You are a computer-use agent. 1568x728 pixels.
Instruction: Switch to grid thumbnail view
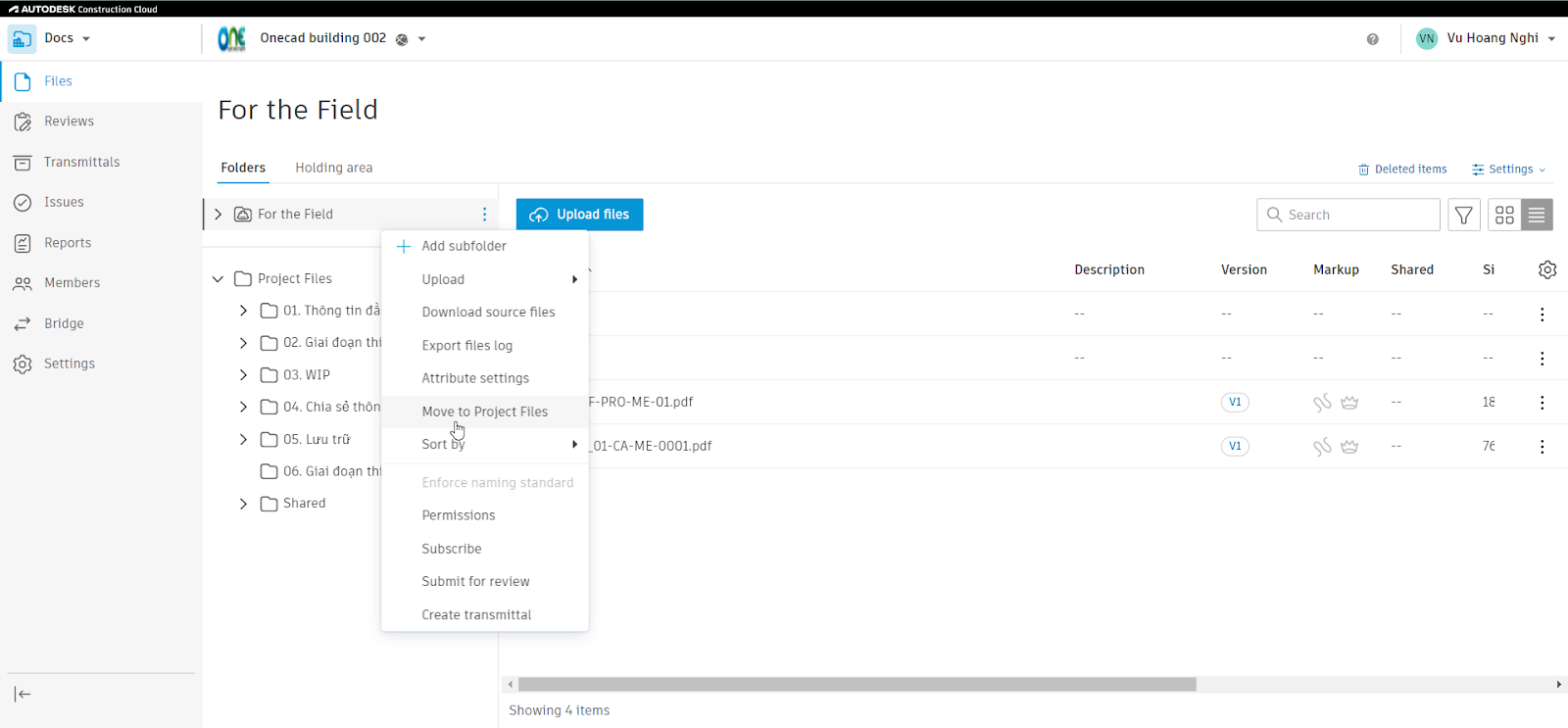1504,215
